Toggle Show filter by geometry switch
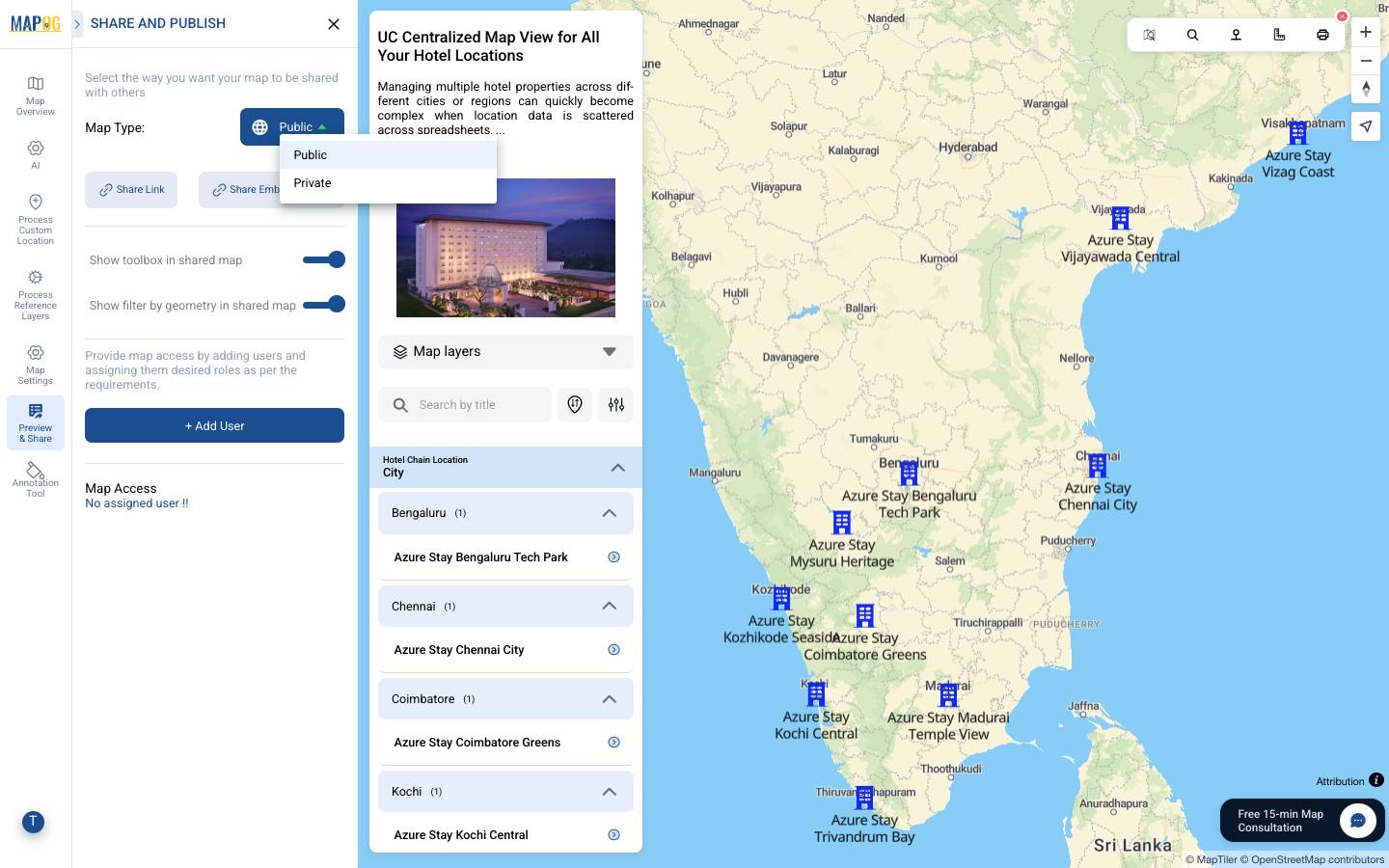 (x=324, y=304)
